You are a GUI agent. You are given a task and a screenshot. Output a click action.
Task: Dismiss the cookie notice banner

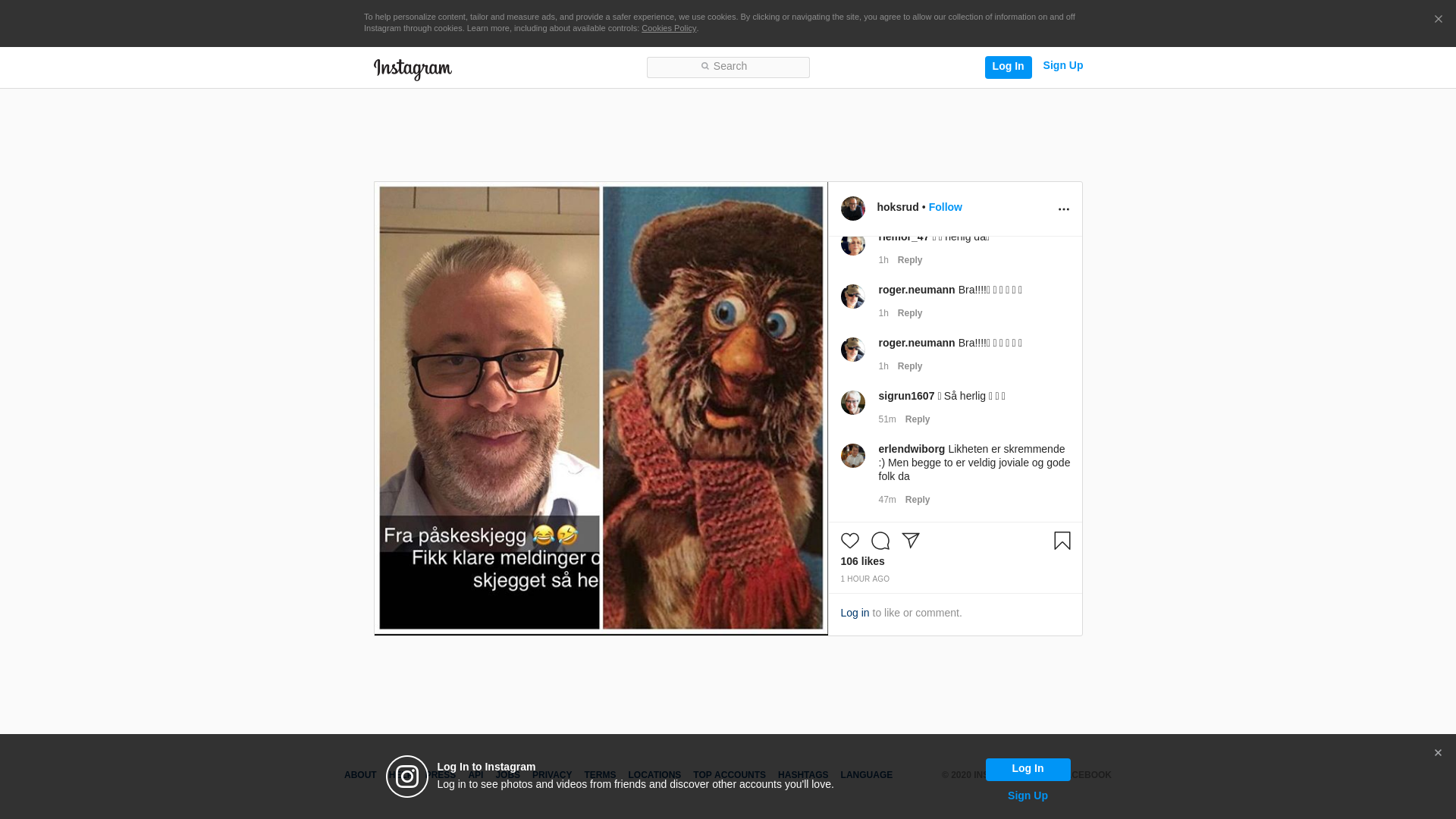pos(1438,20)
